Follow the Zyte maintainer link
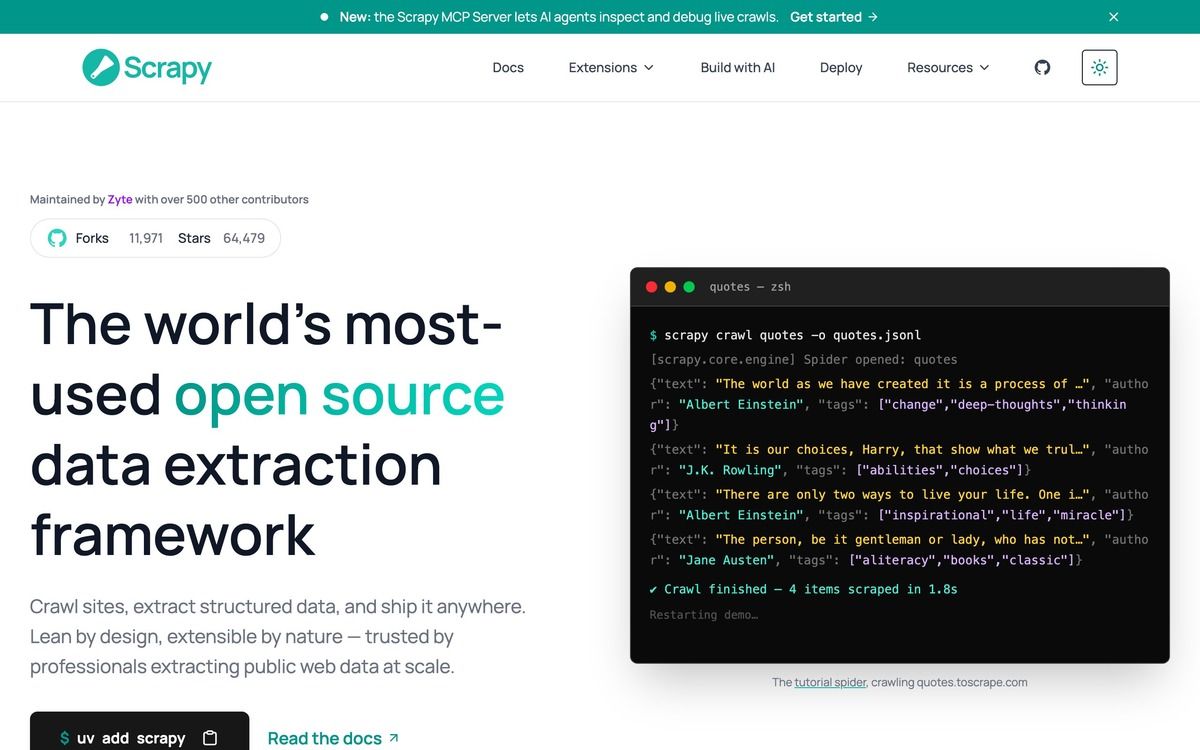The image size is (1200, 750). [120, 199]
